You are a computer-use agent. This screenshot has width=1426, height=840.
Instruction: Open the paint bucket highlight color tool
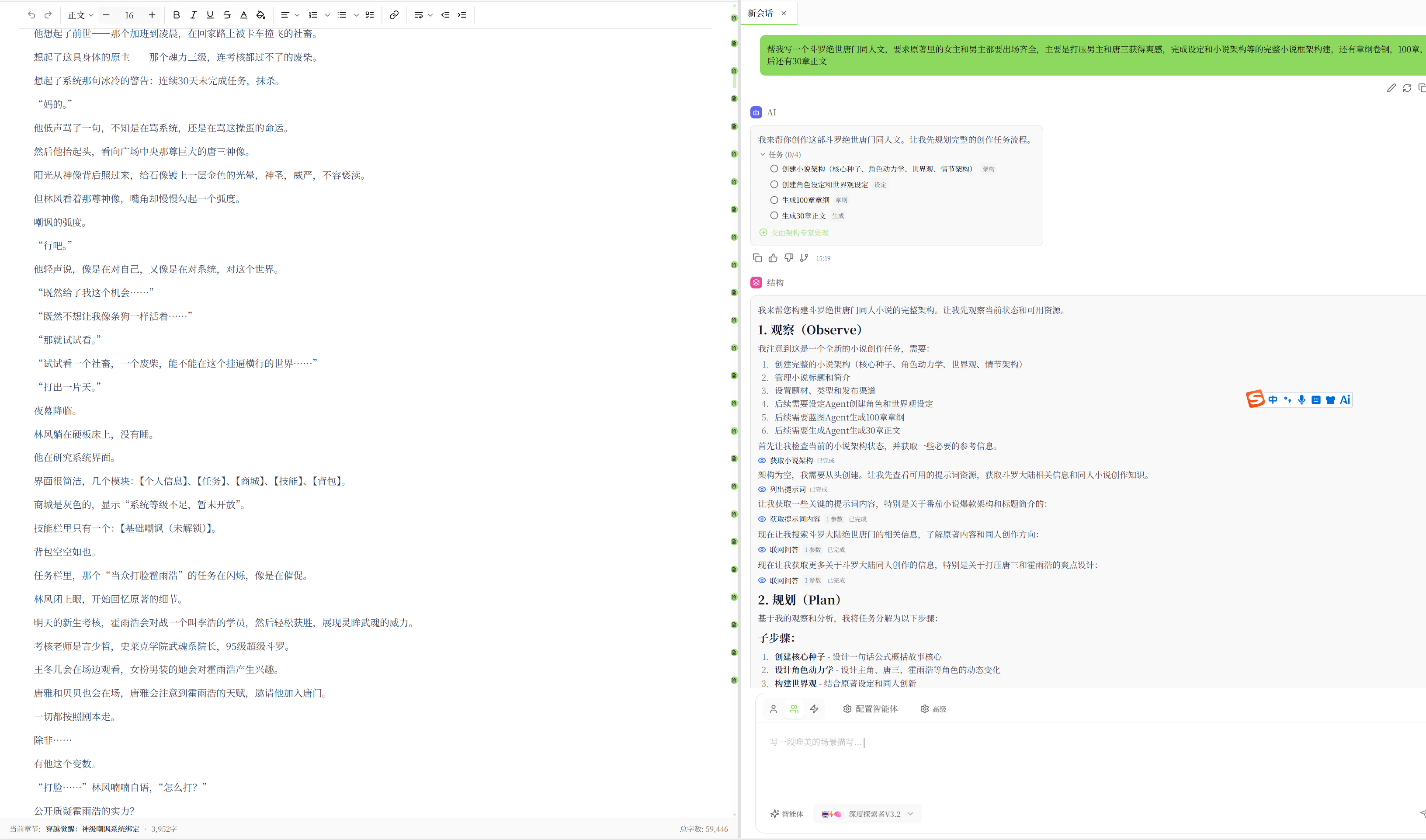pos(261,15)
